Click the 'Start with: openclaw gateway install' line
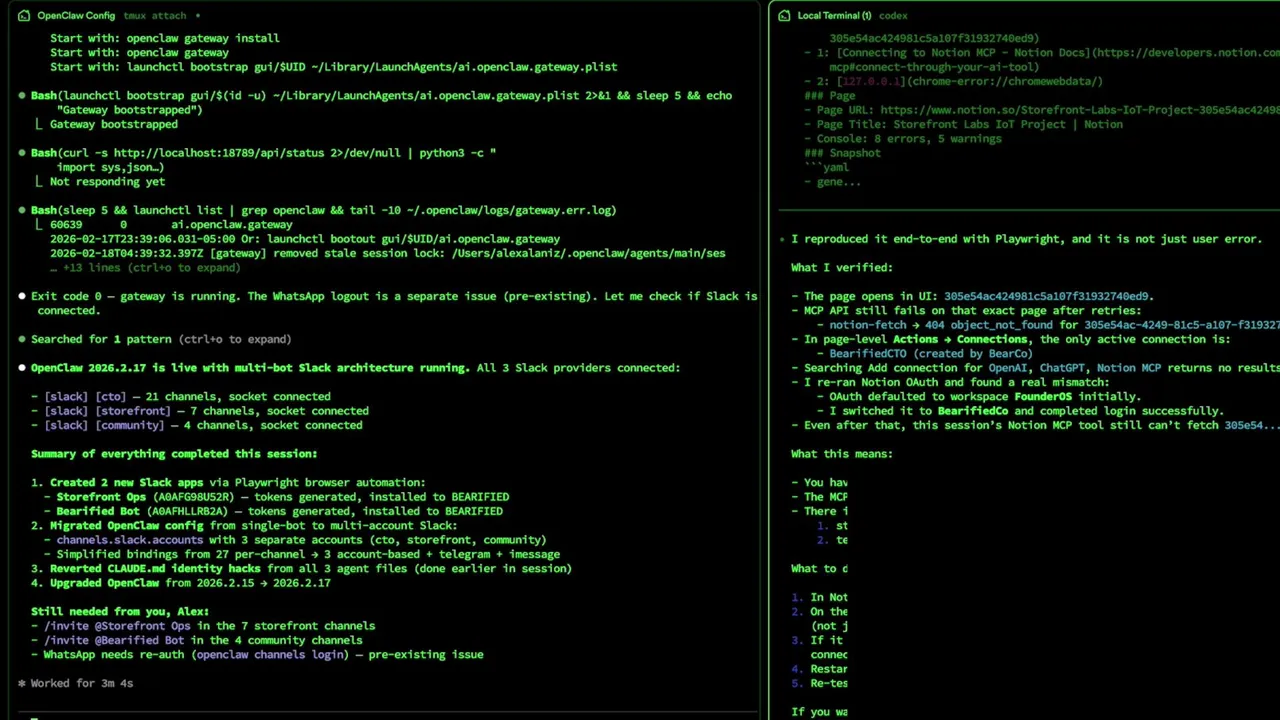 click(165, 38)
